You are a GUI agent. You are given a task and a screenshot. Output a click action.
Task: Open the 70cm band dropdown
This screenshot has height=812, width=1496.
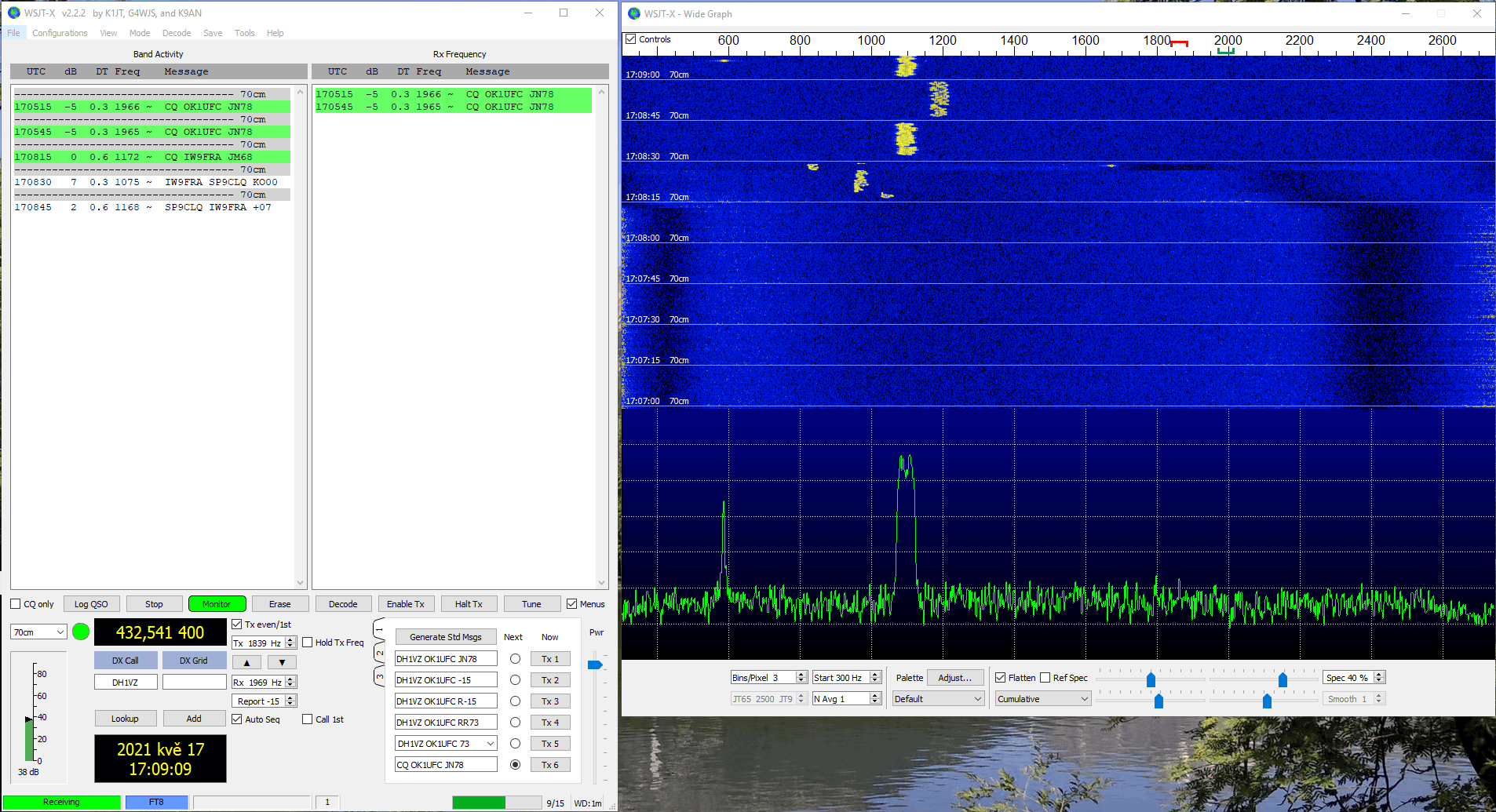point(38,632)
